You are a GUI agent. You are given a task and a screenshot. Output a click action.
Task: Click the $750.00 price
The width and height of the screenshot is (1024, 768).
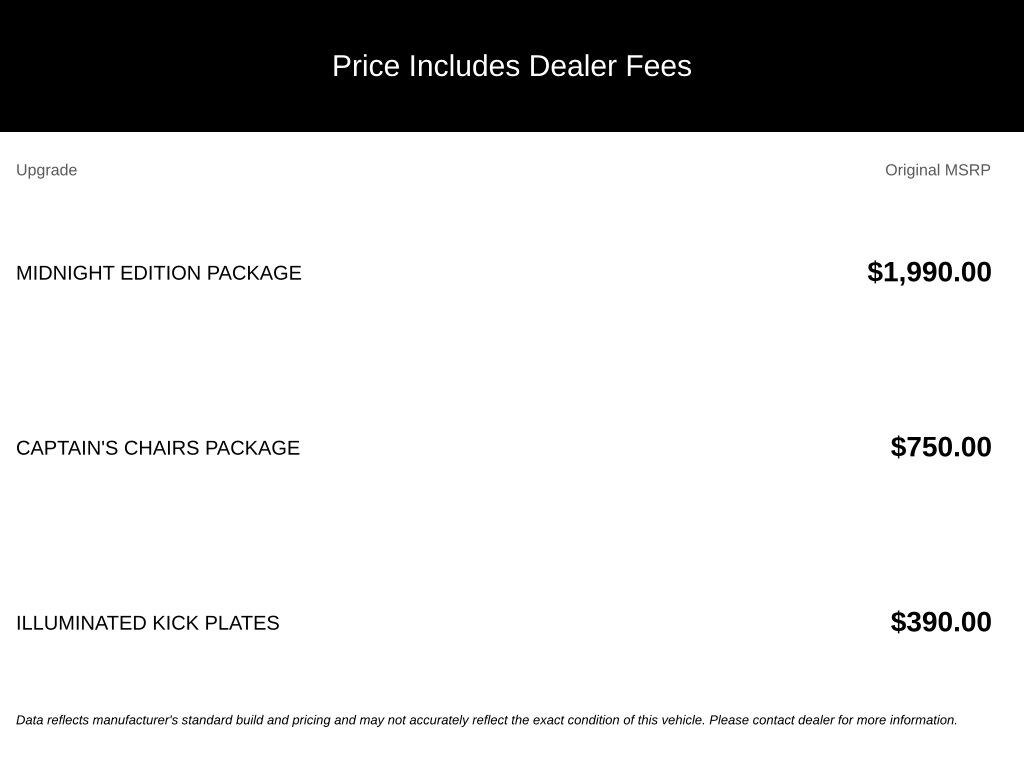[941, 447]
